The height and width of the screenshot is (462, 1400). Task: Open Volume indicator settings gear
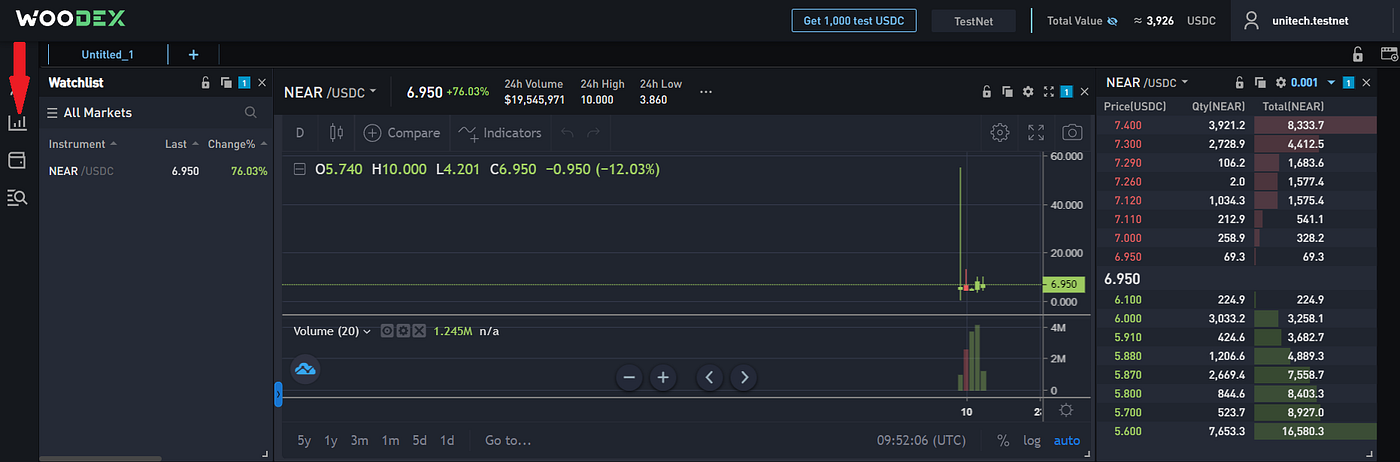click(403, 331)
